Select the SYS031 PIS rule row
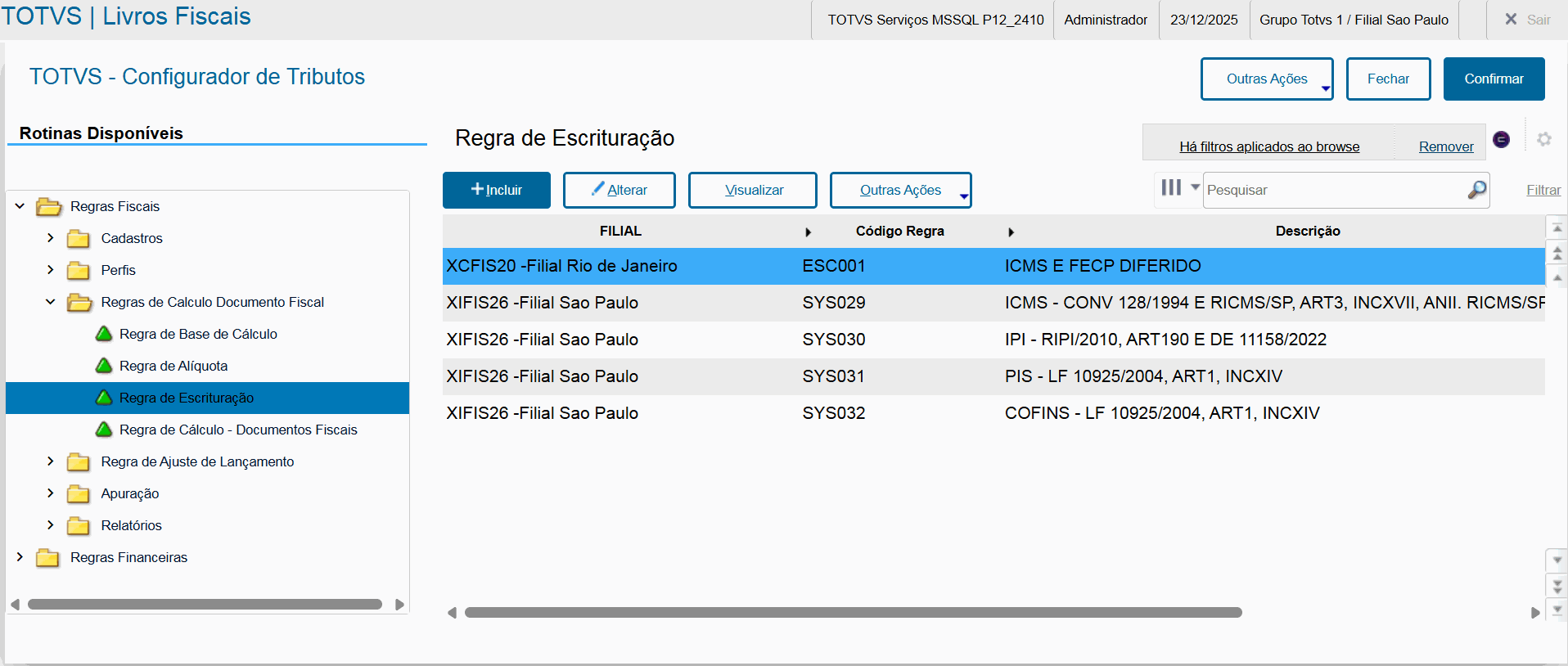1568x666 pixels. point(994,376)
